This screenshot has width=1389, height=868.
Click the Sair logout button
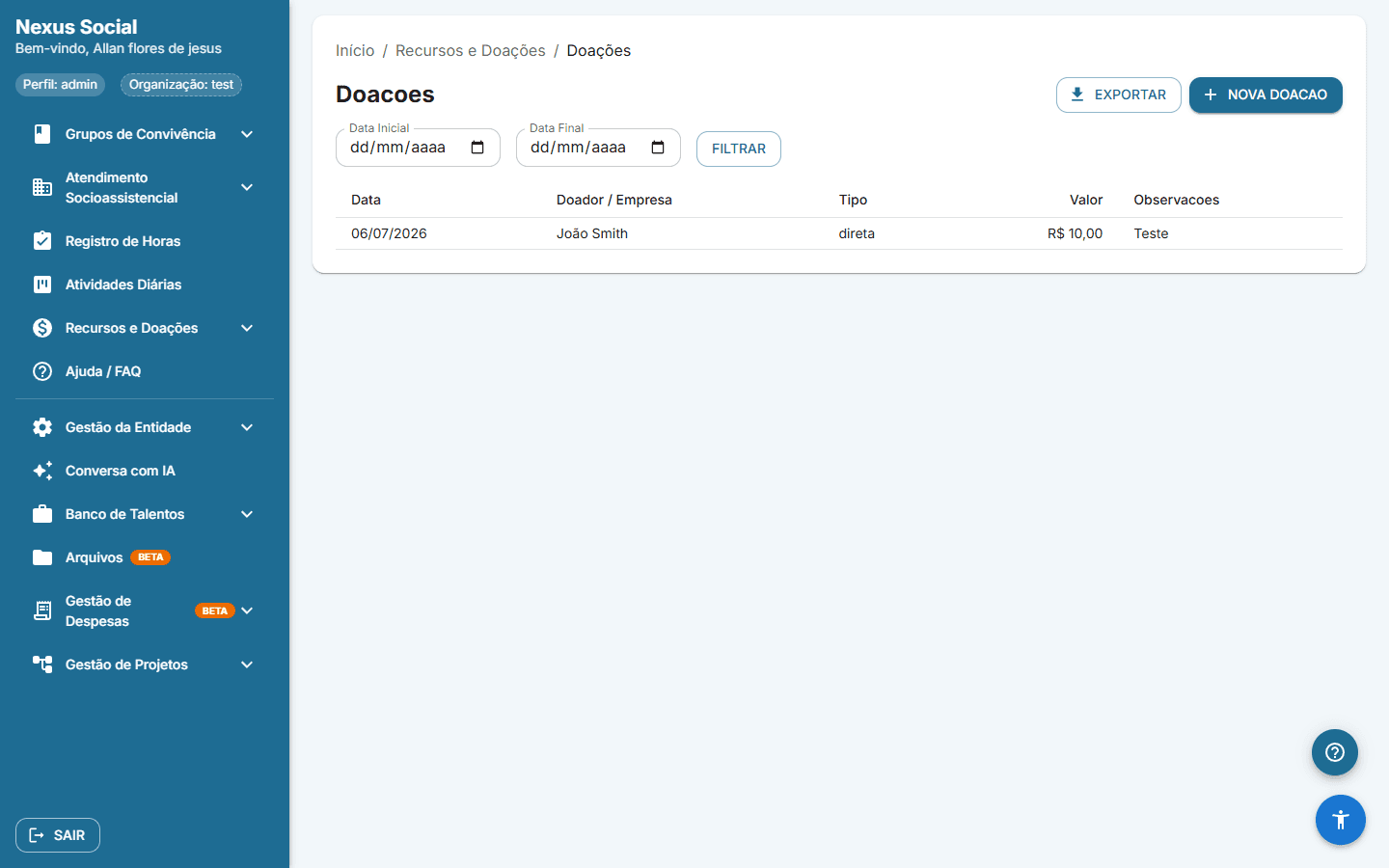click(x=58, y=835)
